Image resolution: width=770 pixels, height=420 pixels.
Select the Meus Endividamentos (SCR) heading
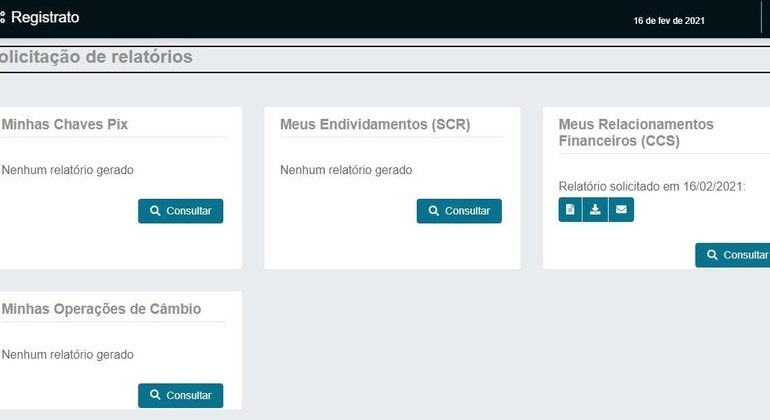pos(375,125)
